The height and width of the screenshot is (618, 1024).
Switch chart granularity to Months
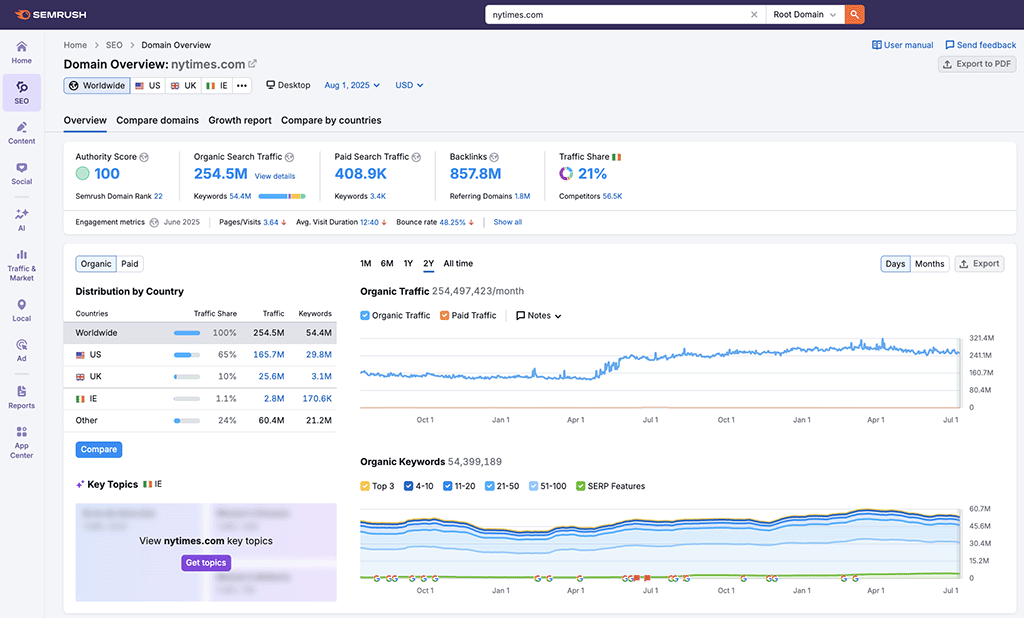click(x=929, y=264)
